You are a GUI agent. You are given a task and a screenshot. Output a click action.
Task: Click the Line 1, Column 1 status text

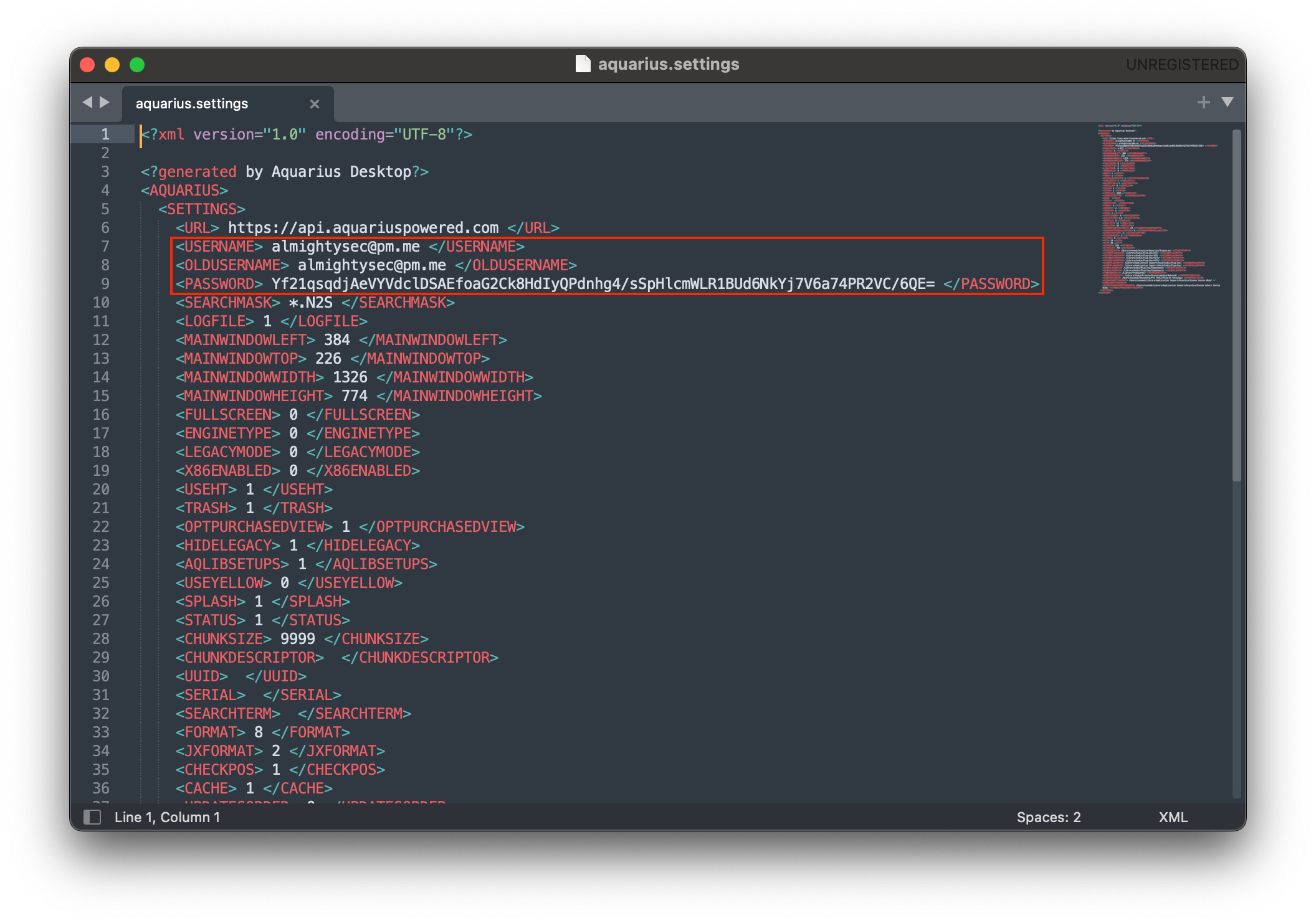[x=167, y=817]
